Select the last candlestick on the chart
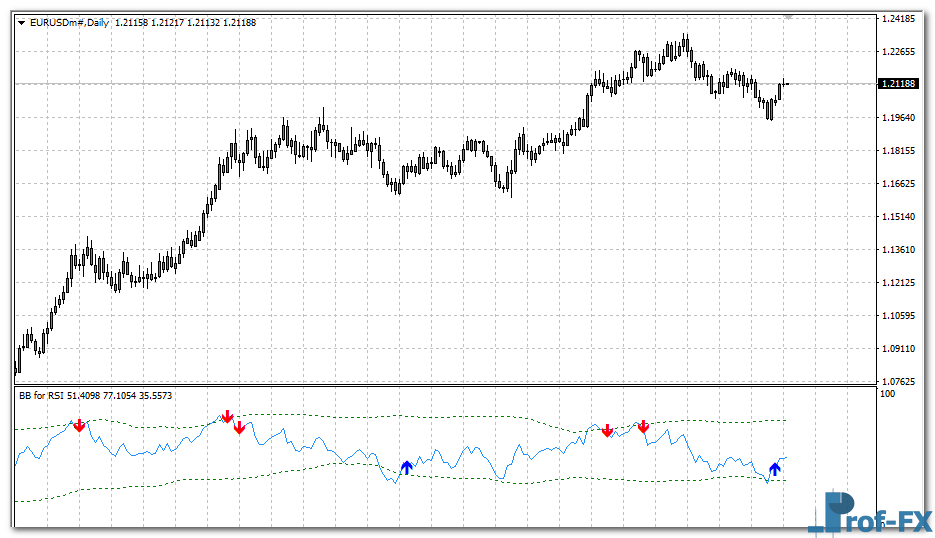The image size is (935, 538). tap(785, 84)
